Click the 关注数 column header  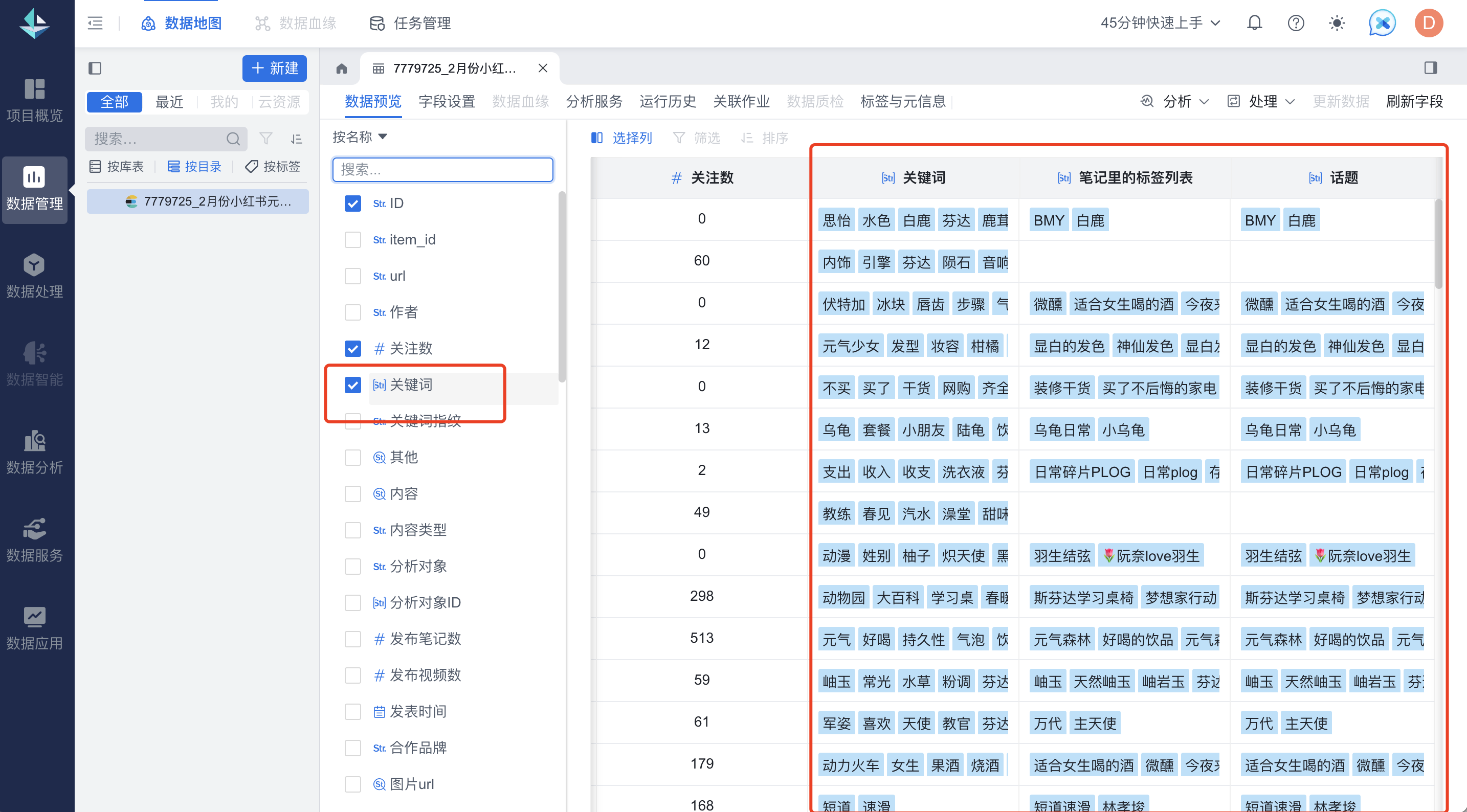point(702,177)
